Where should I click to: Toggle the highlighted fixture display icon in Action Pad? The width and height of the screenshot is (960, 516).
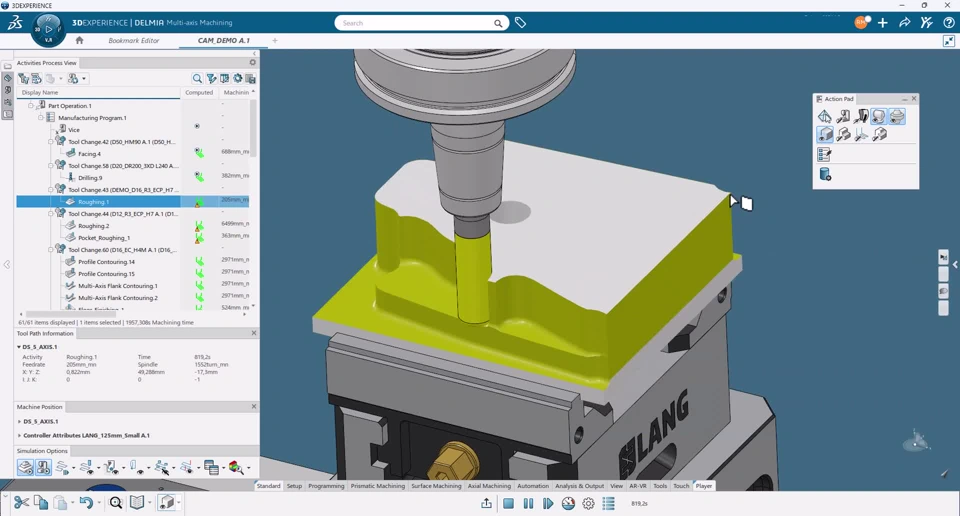[897, 116]
